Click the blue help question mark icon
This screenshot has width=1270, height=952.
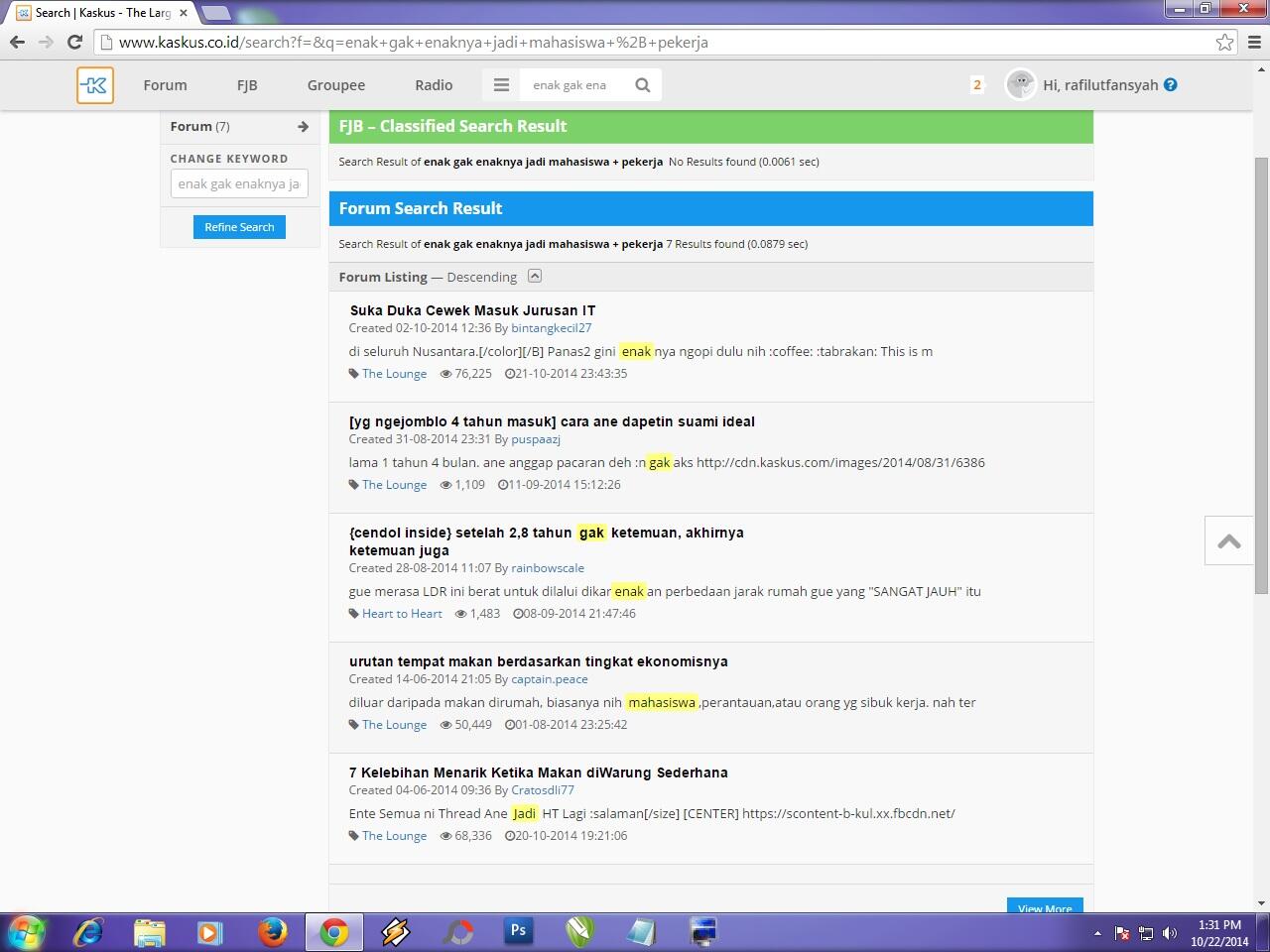pyautogui.click(x=1171, y=85)
